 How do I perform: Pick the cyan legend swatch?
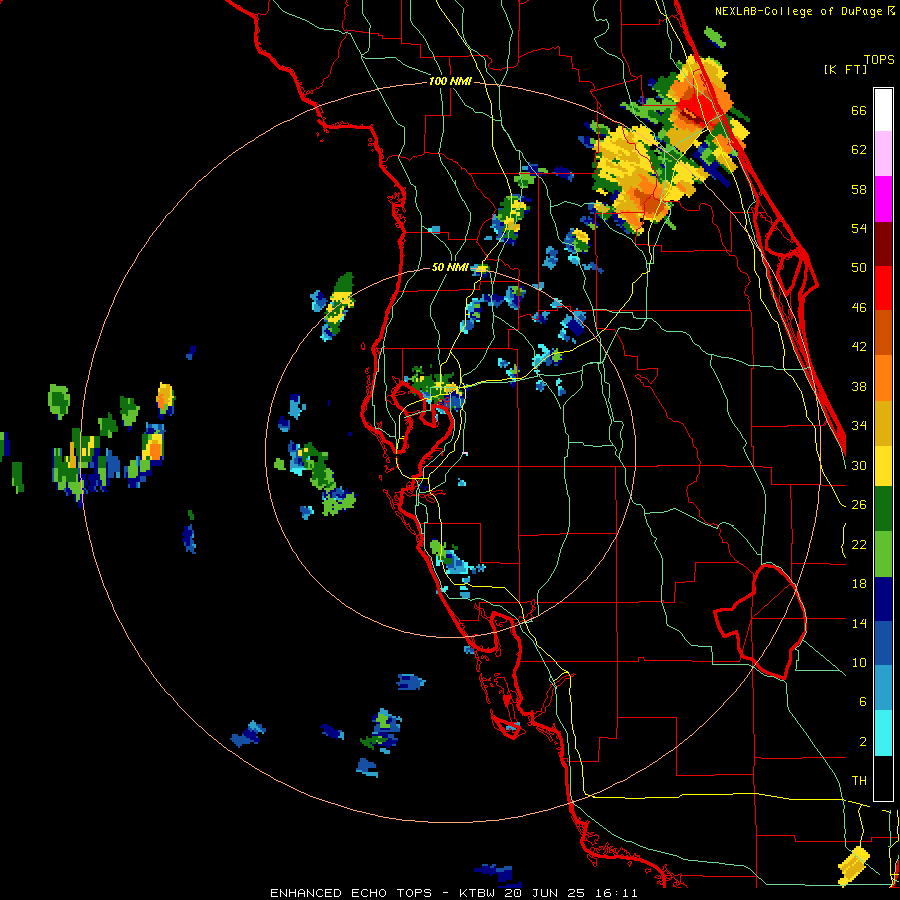(883, 733)
